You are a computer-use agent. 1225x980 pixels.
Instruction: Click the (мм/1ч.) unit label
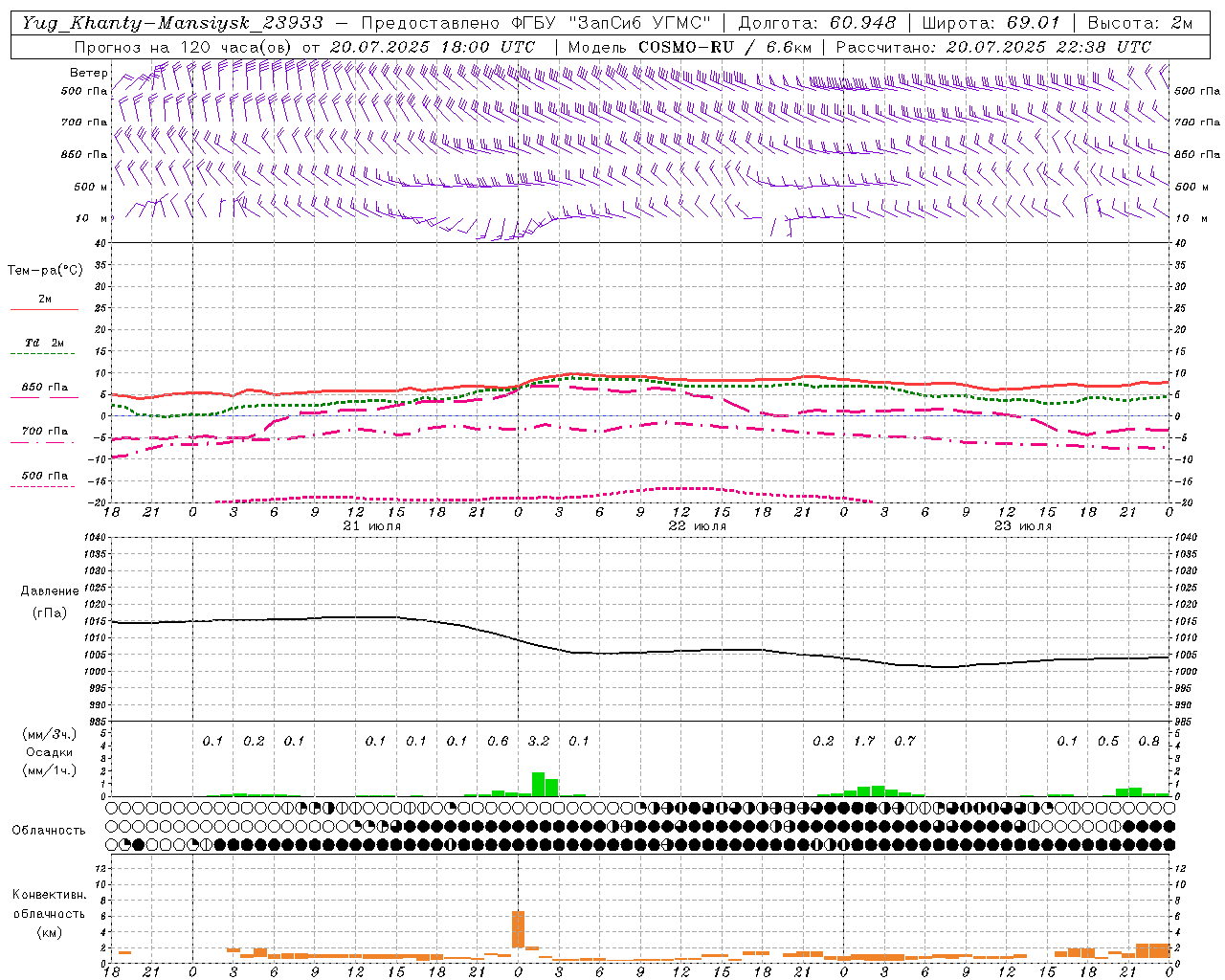pyautogui.click(x=50, y=770)
